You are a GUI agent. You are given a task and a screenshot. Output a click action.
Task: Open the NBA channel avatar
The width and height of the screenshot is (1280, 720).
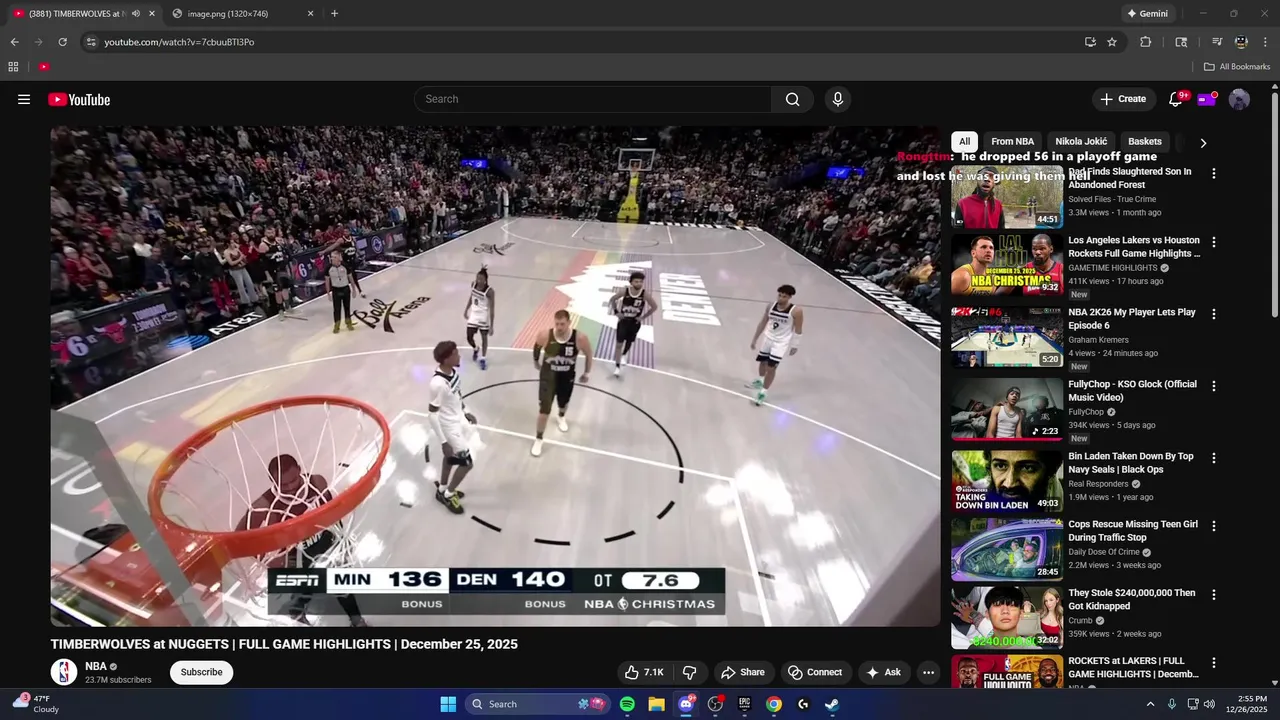click(64, 672)
